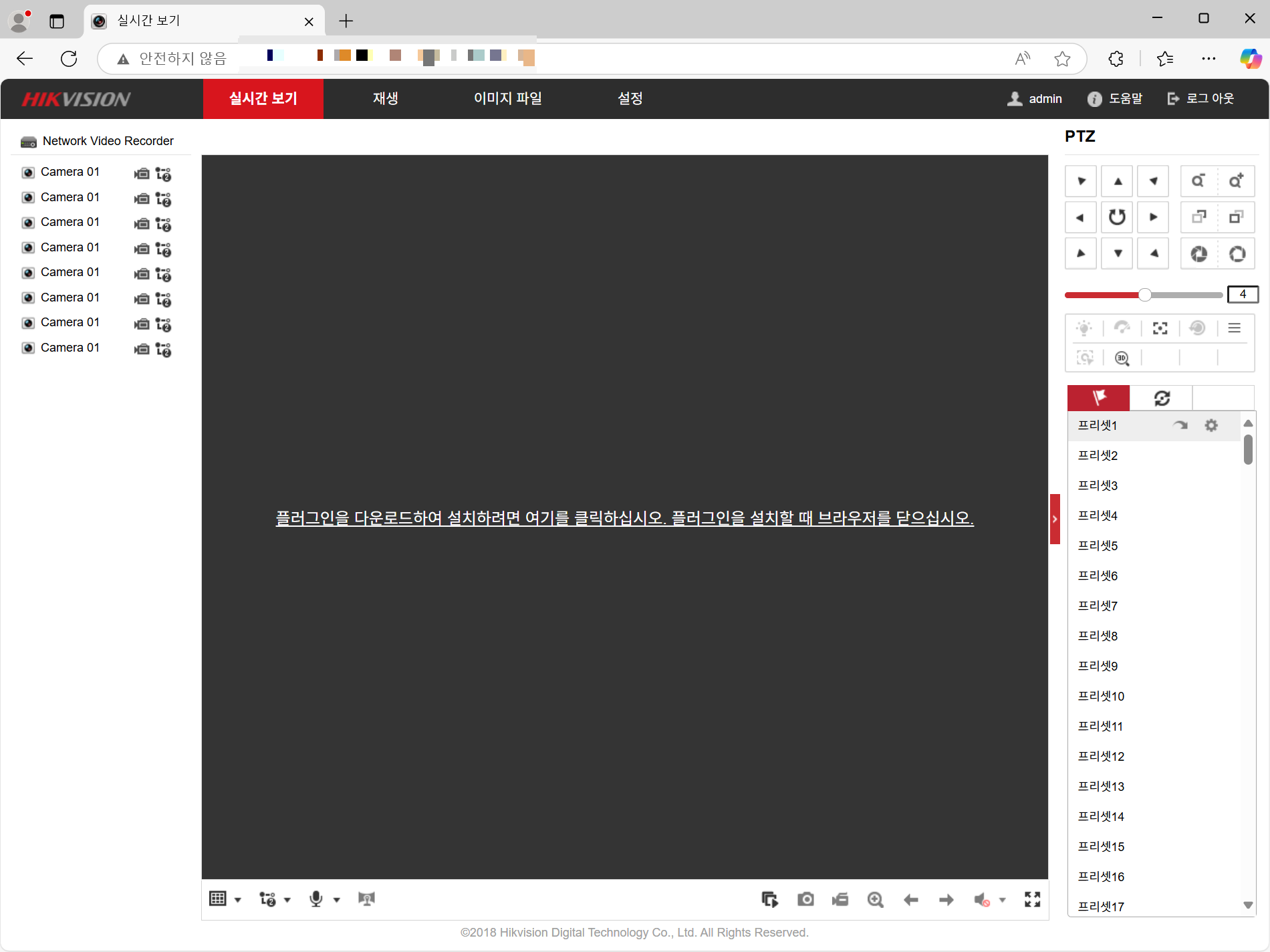Move PTZ diagonally to the down-left
The image size is (1270, 952).
click(x=1081, y=253)
